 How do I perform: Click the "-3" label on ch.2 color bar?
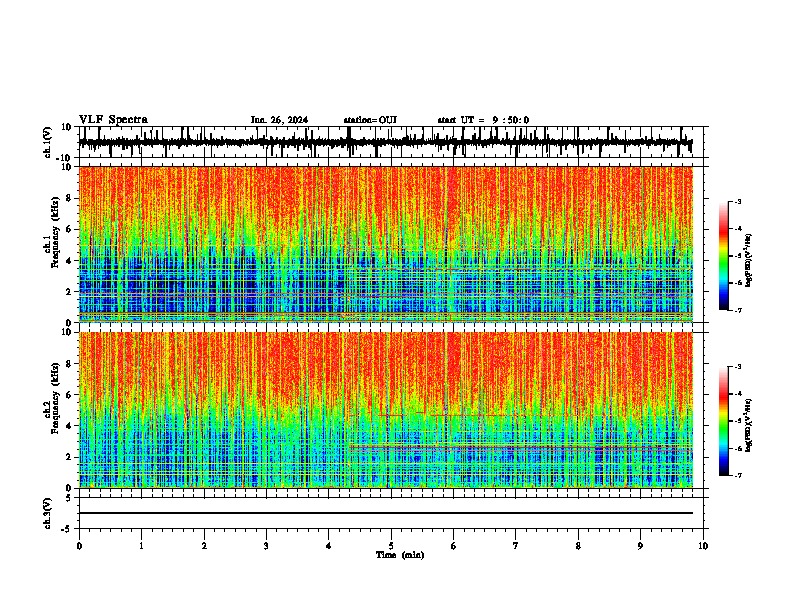[x=737, y=367]
